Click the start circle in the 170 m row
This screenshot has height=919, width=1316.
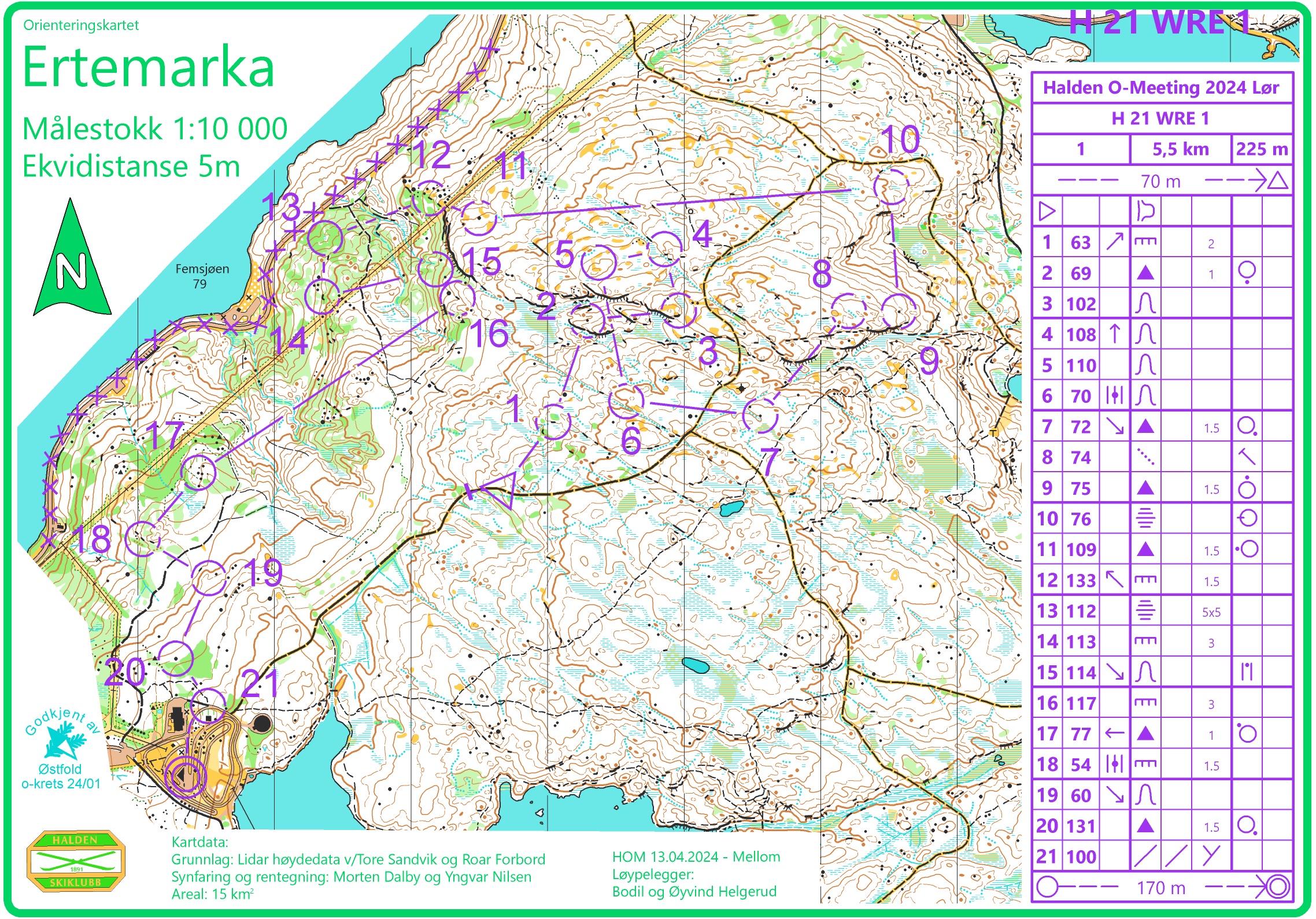click(x=1047, y=887)
